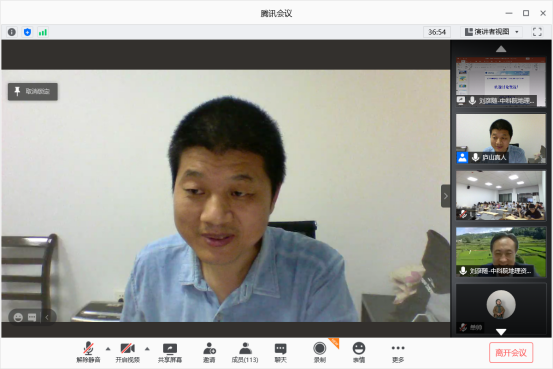Check the green network signal icon

43,32
